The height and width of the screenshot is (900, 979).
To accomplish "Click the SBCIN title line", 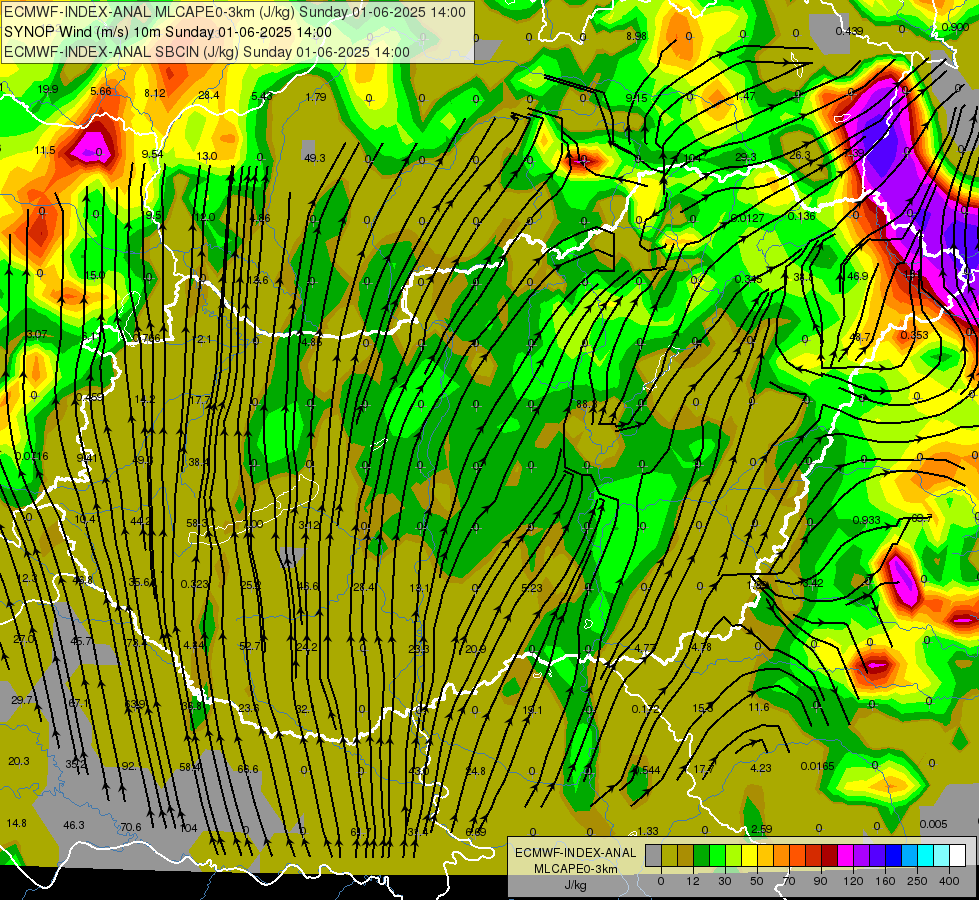I will 207,52.
